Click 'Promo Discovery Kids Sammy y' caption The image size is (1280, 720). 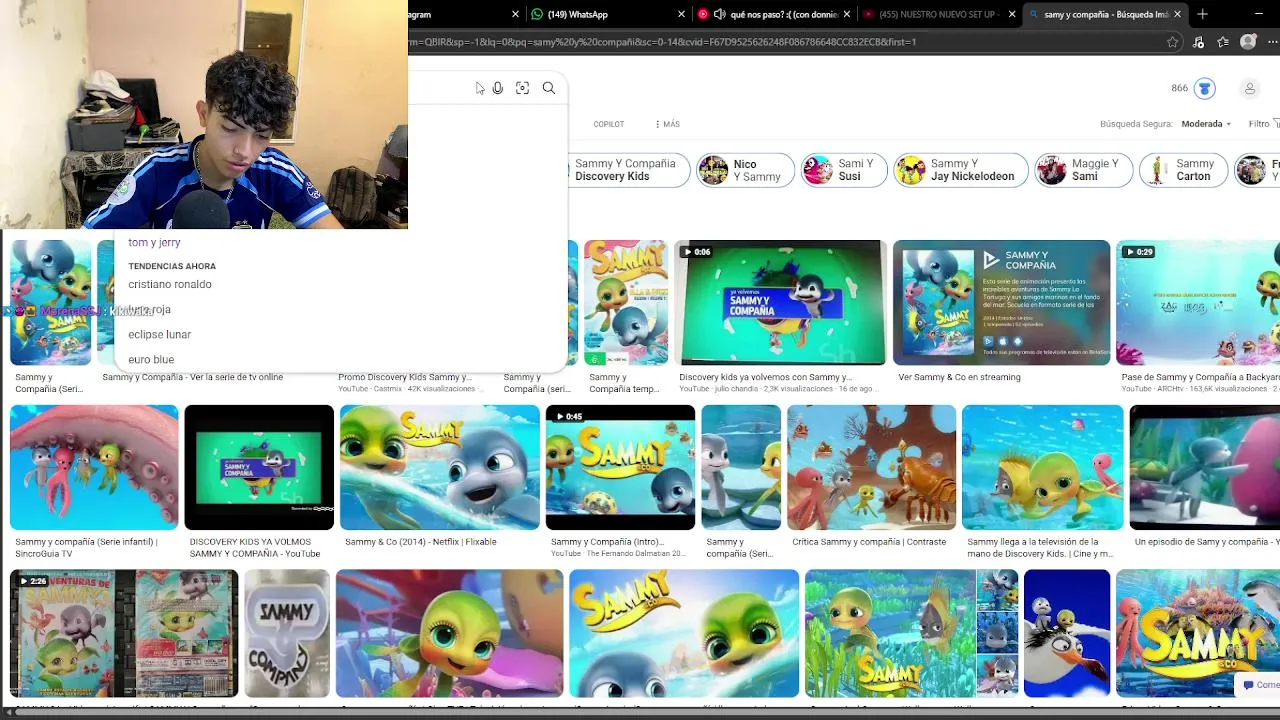pos(404,377)
